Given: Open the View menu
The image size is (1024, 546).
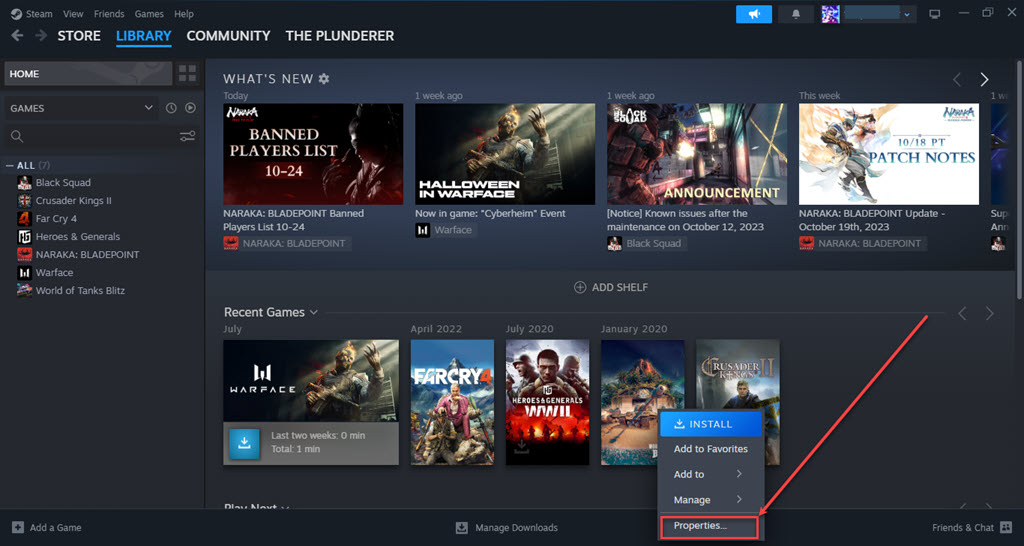Looking at the screenshot, I should click(73, 14).
